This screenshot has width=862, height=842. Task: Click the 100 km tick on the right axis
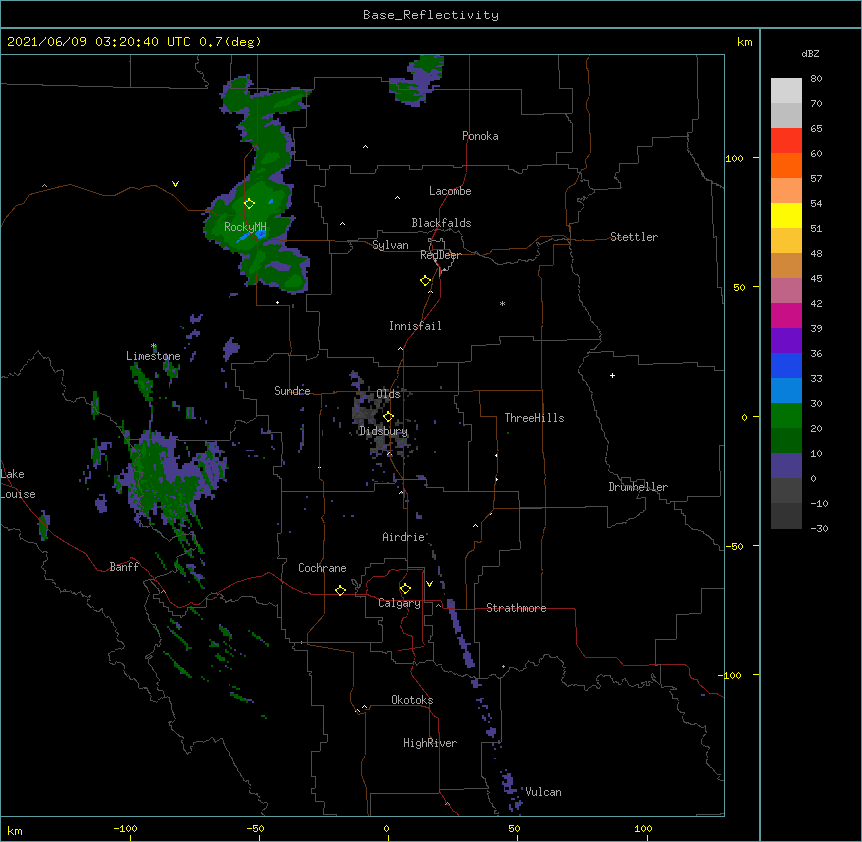[757, 158]
